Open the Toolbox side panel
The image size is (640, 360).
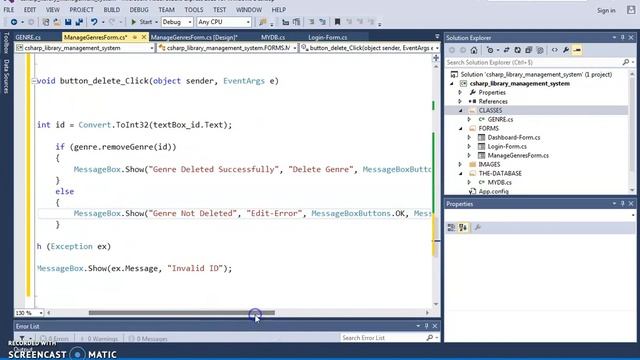[6, 43]
